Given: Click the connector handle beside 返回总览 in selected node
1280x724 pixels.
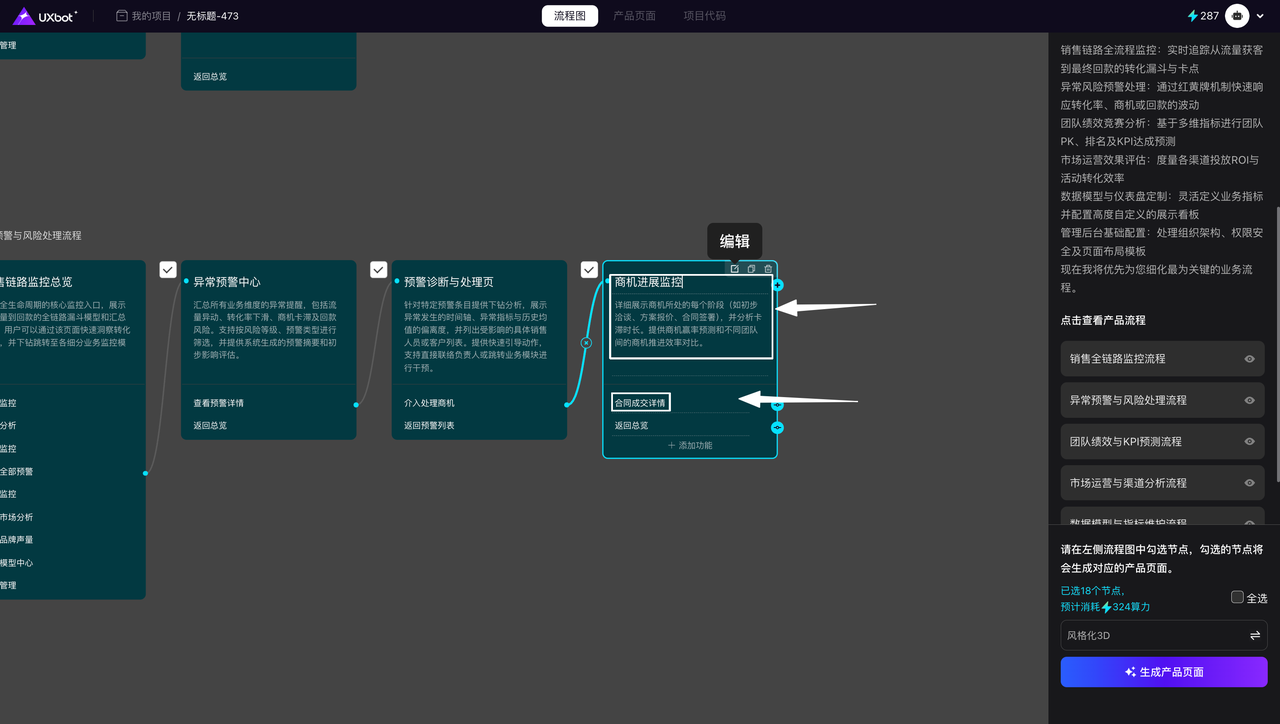Looking at the screenshot, I should click(x=777, y=427).
